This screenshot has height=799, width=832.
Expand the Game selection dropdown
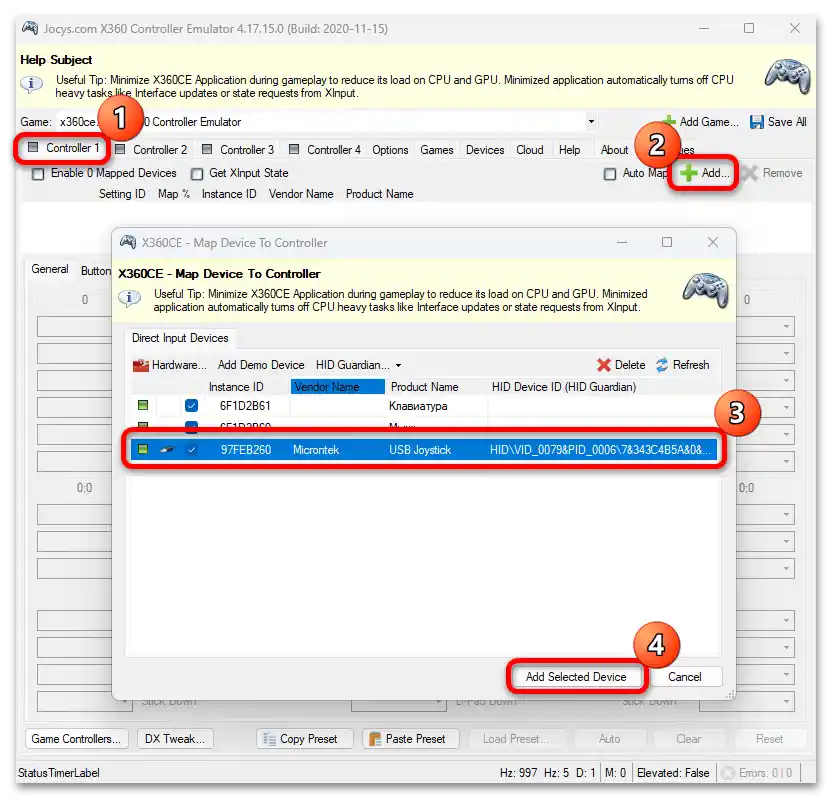coord(591,121)
